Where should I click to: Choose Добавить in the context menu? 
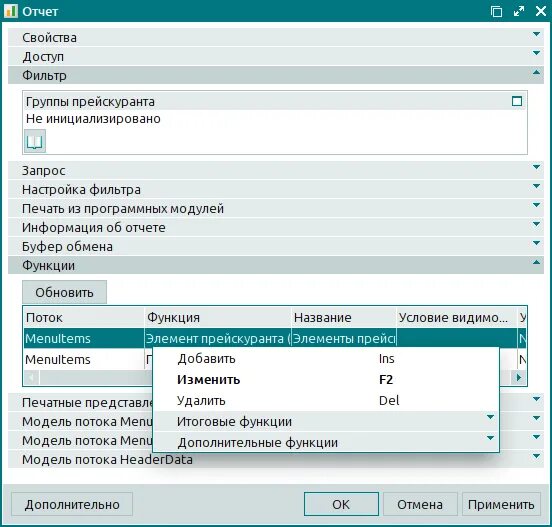[326, 359]
